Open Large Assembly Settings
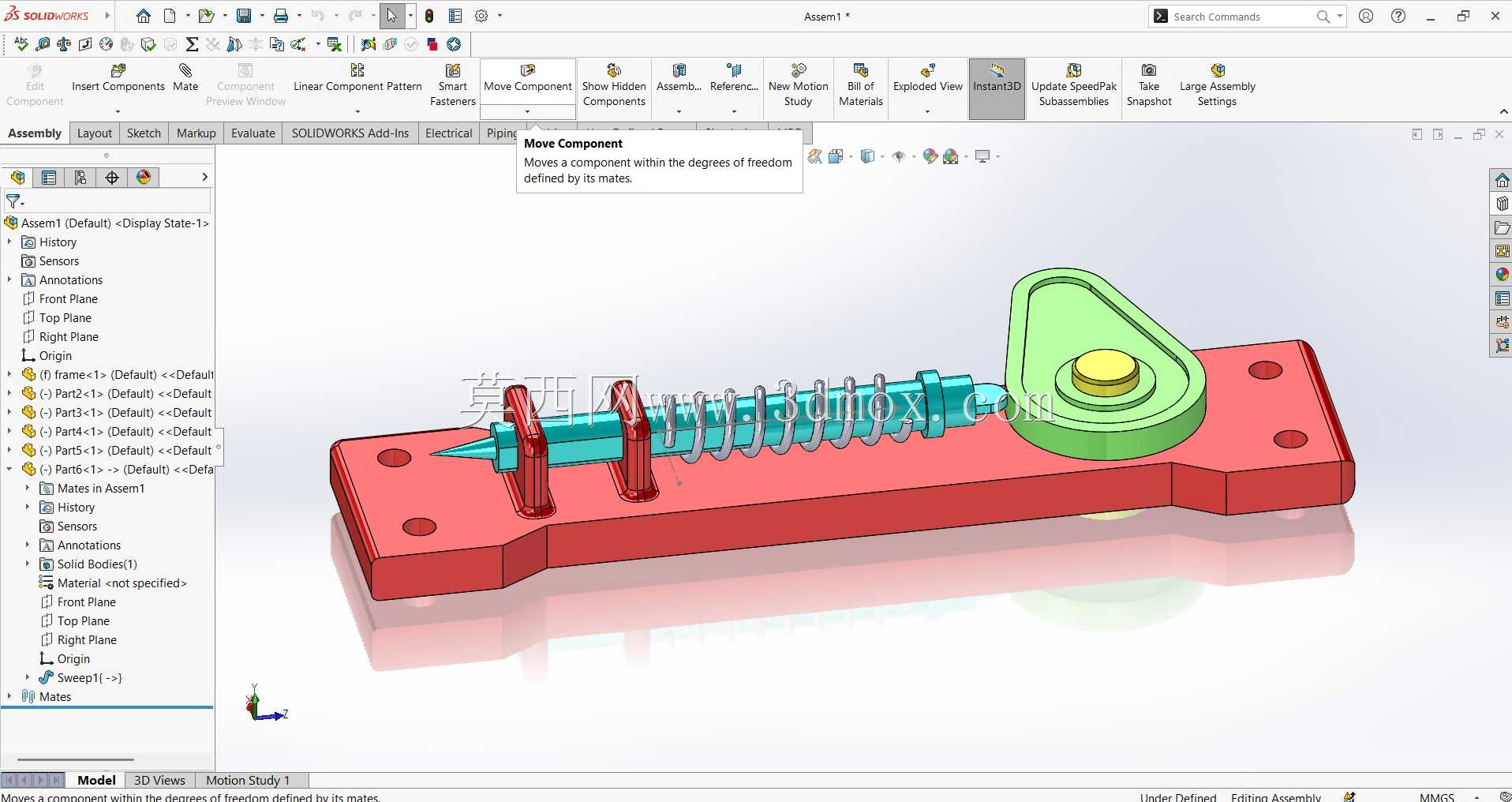This screenshot has height=802, width=1512. (x=1218, y=85)
